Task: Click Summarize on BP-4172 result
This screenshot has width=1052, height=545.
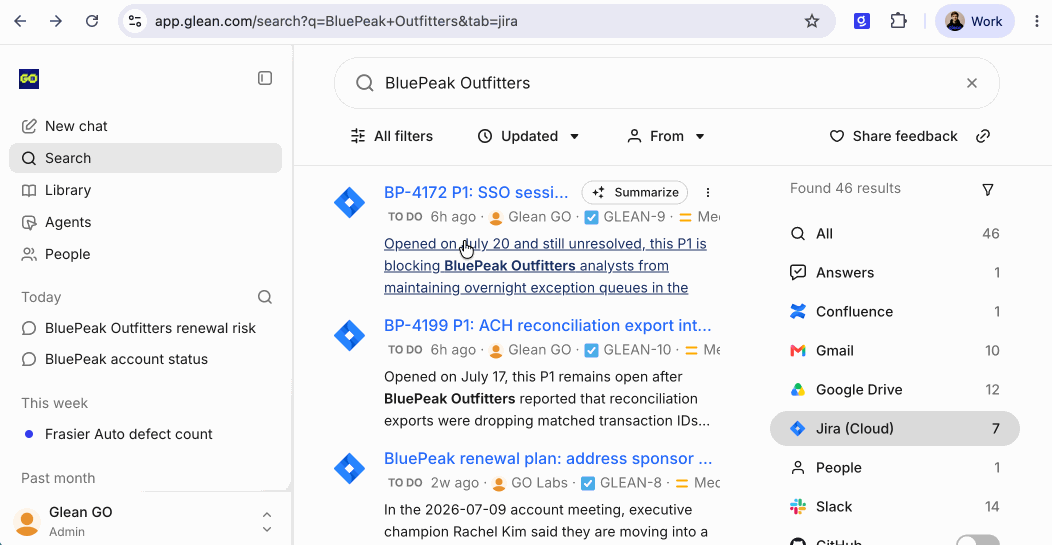Action: 635,193
